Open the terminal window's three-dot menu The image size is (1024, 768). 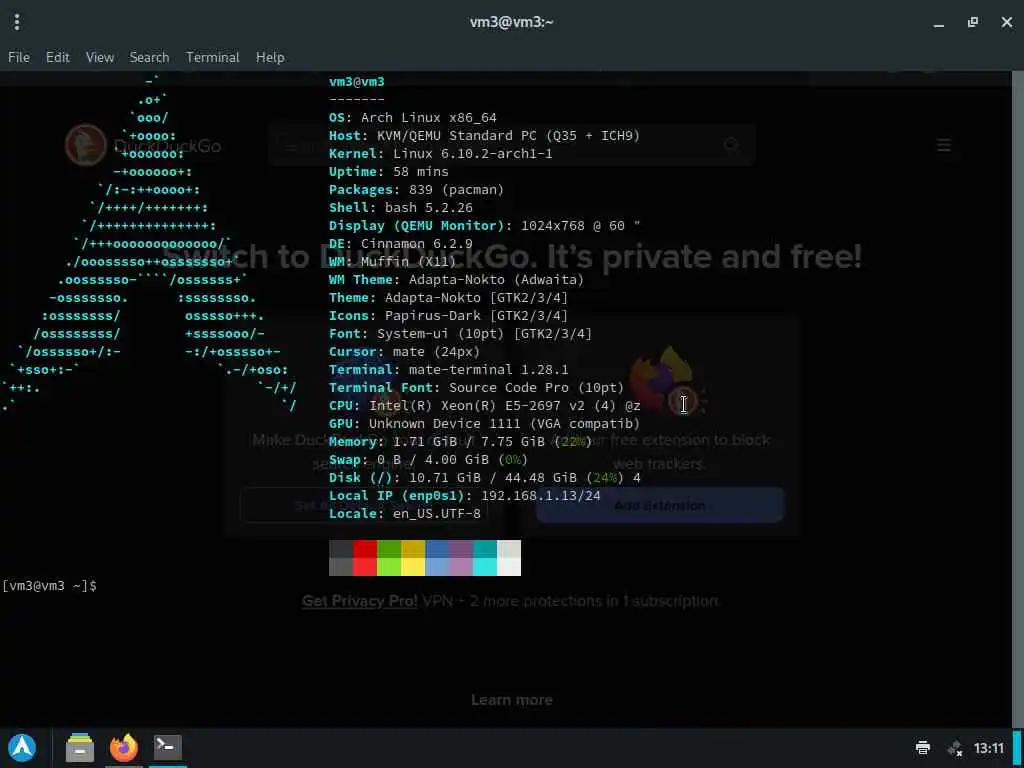(17, 22)
